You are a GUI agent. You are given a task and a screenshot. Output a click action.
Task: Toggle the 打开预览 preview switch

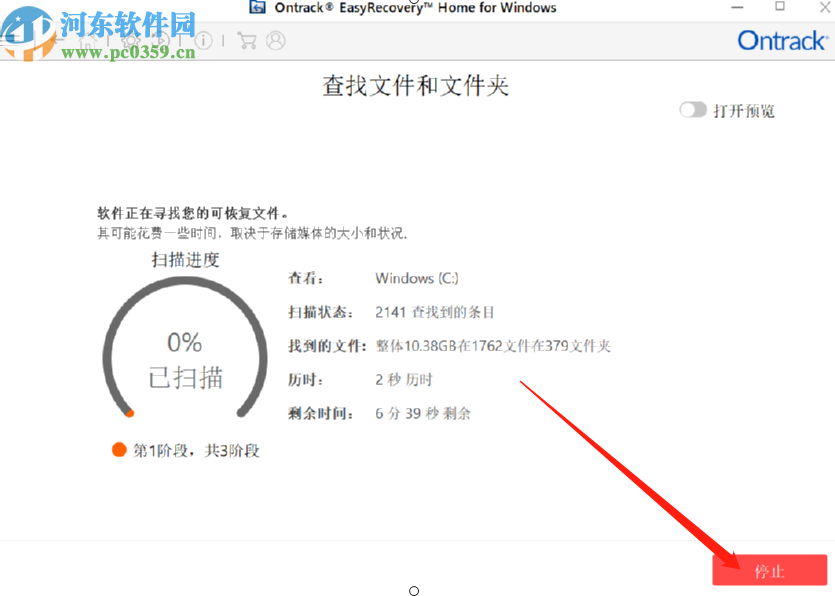tap(693, 110)
